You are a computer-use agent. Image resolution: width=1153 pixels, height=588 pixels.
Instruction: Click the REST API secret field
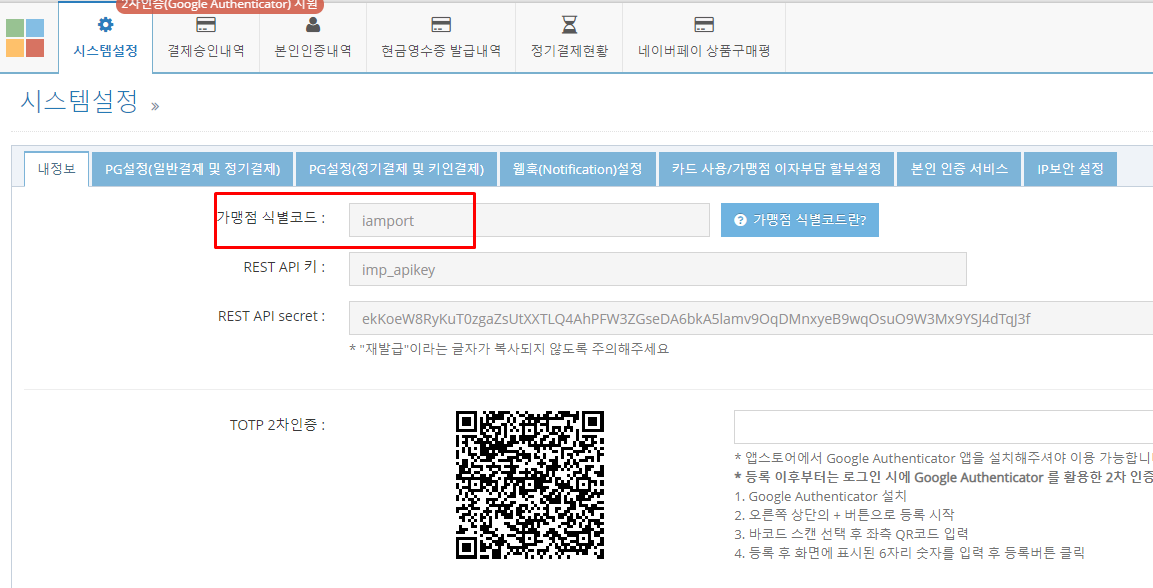click(x=751, y=318)
